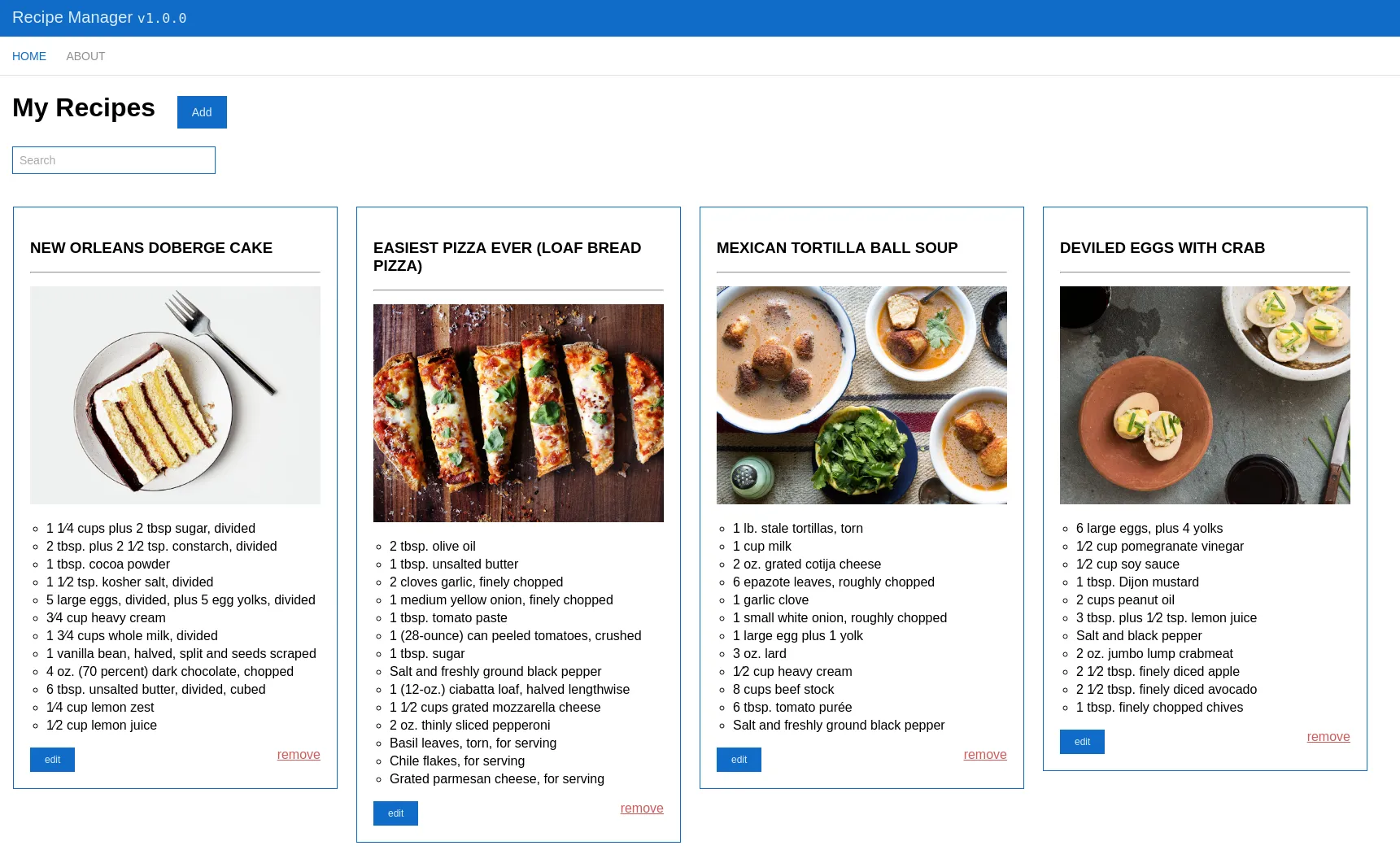Remove the Deviled Eggs with Crab recipe

[x=1328, y=737]
